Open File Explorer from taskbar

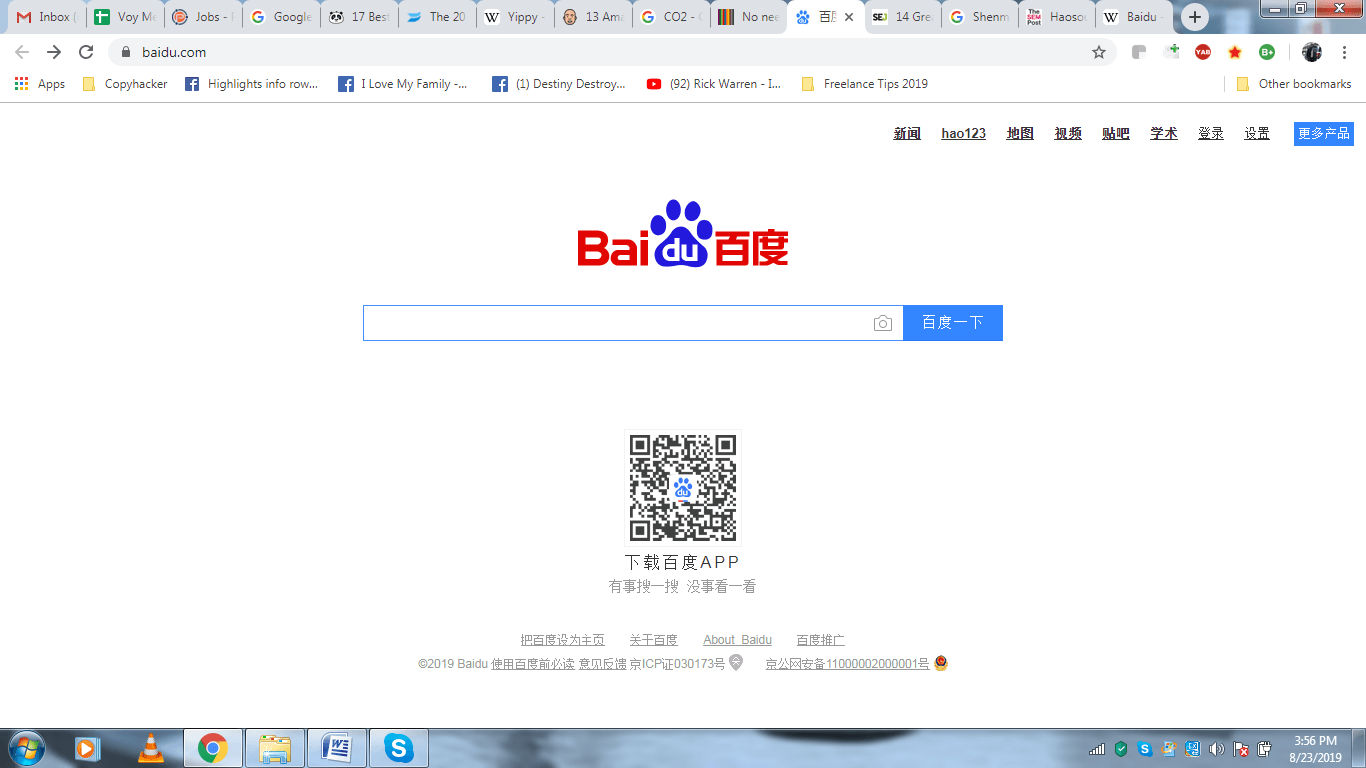275,748
